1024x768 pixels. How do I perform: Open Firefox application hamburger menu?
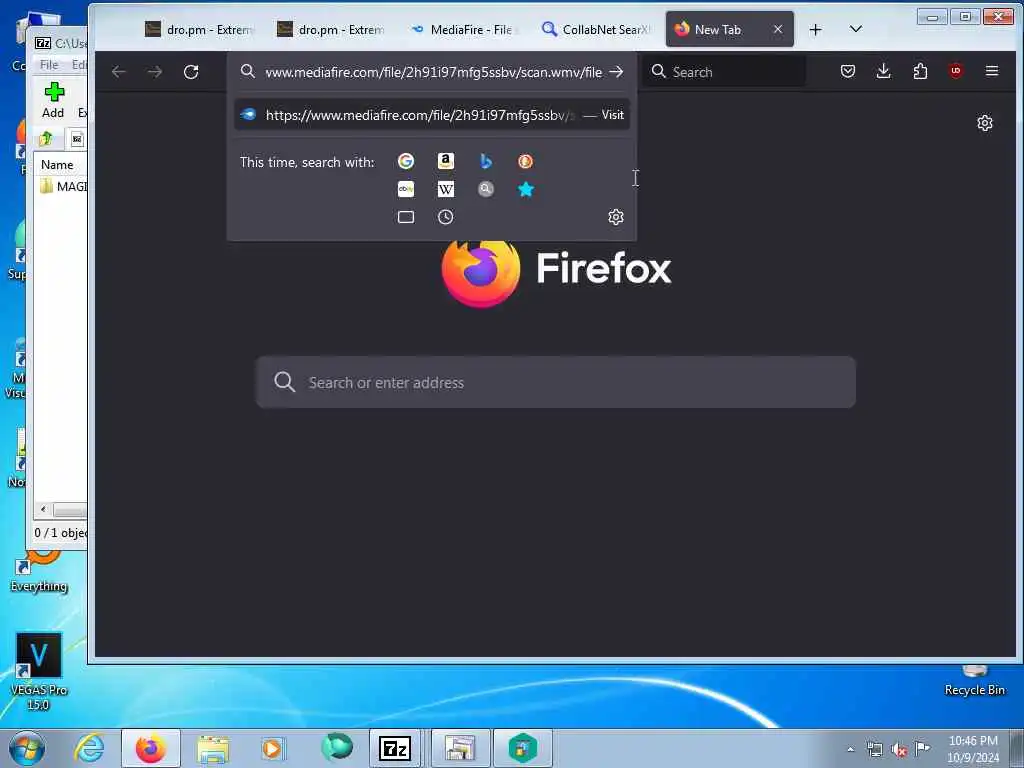tap(991, 71)
